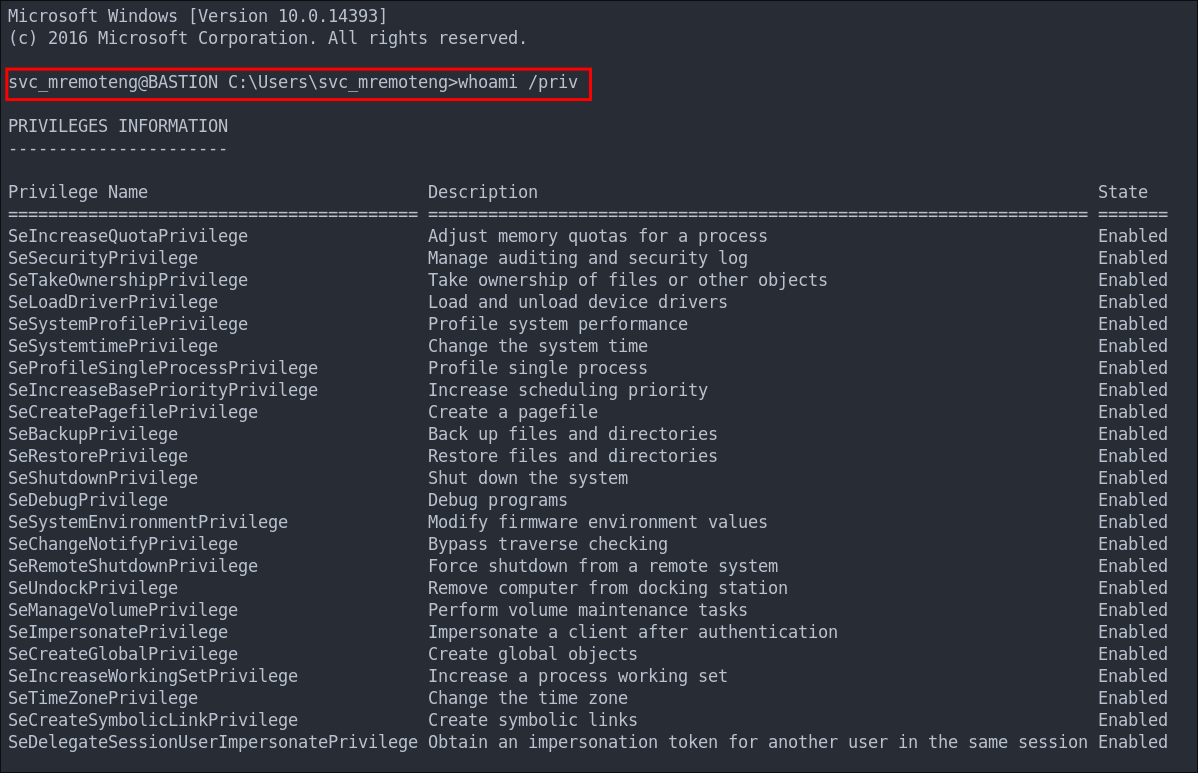The image size is (1198, 773).
Task: Click the Microsoft Windows version line
Action: point(197,16)
